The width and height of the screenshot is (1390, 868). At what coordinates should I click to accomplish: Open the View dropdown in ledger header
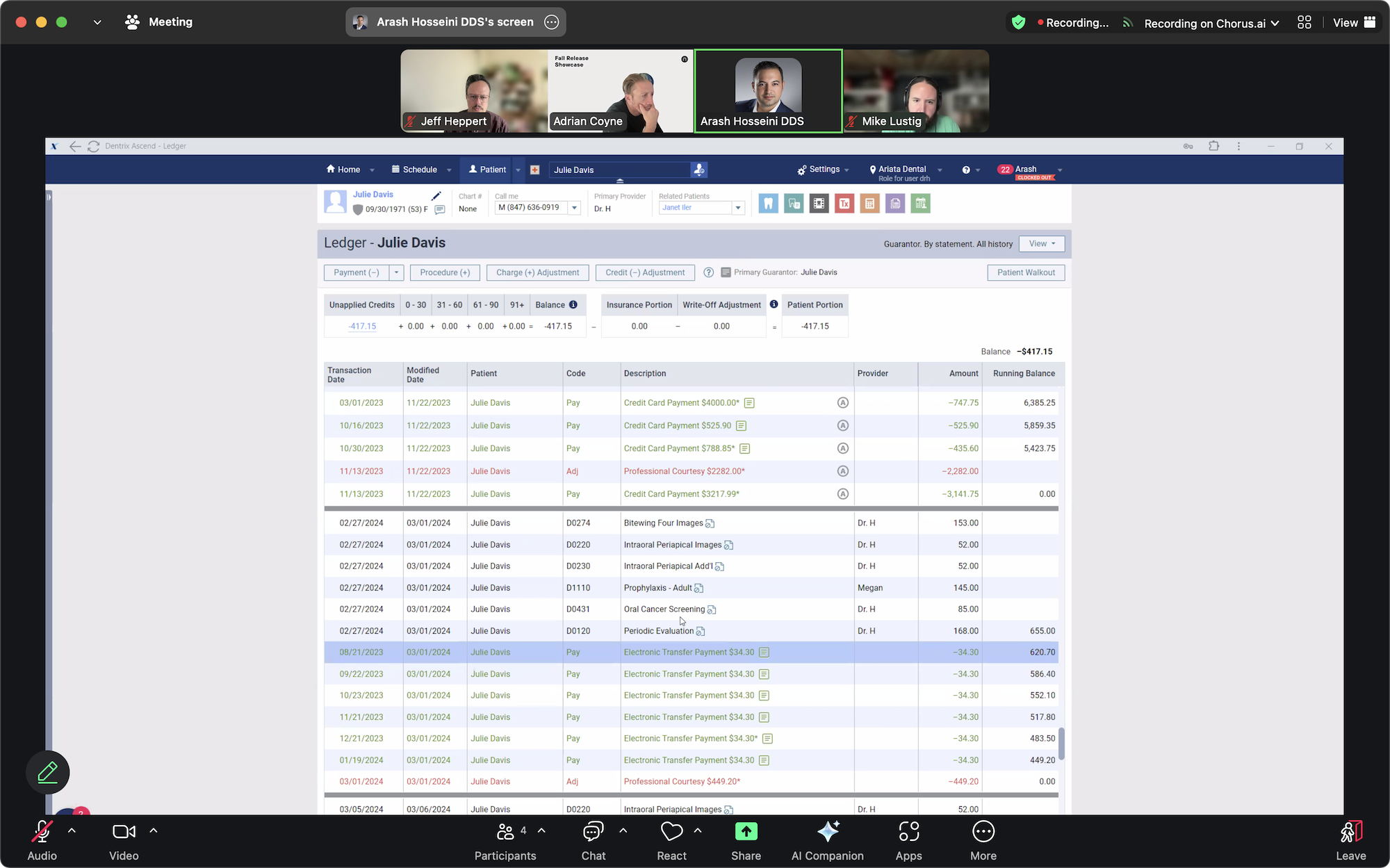tap(1041, 244)
